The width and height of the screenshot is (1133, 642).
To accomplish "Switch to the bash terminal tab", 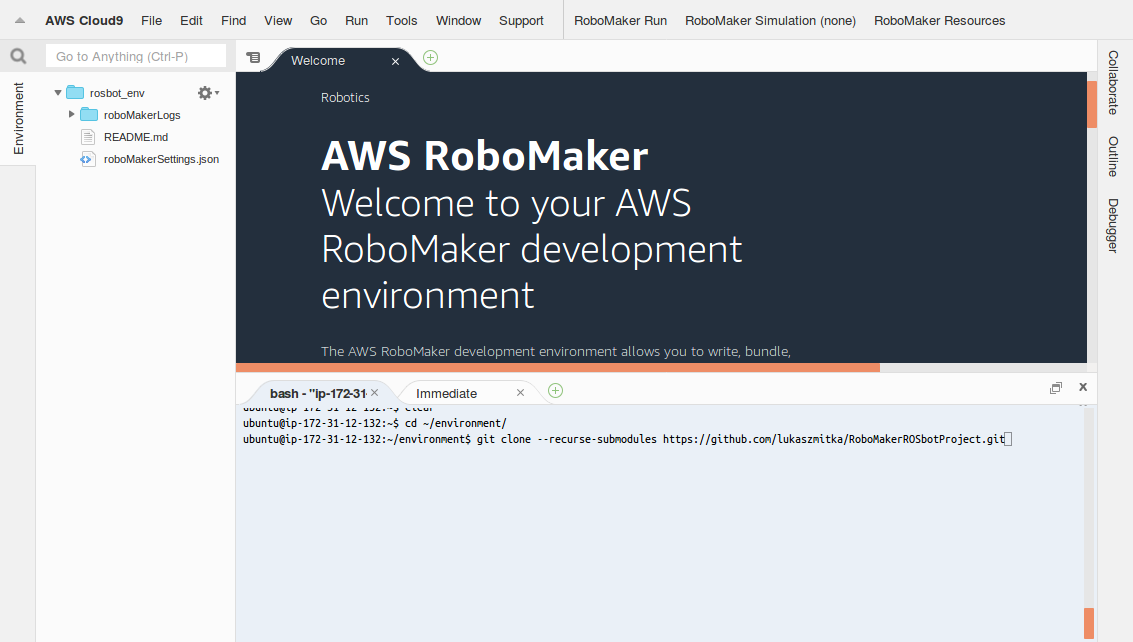I will pos(318,393).
